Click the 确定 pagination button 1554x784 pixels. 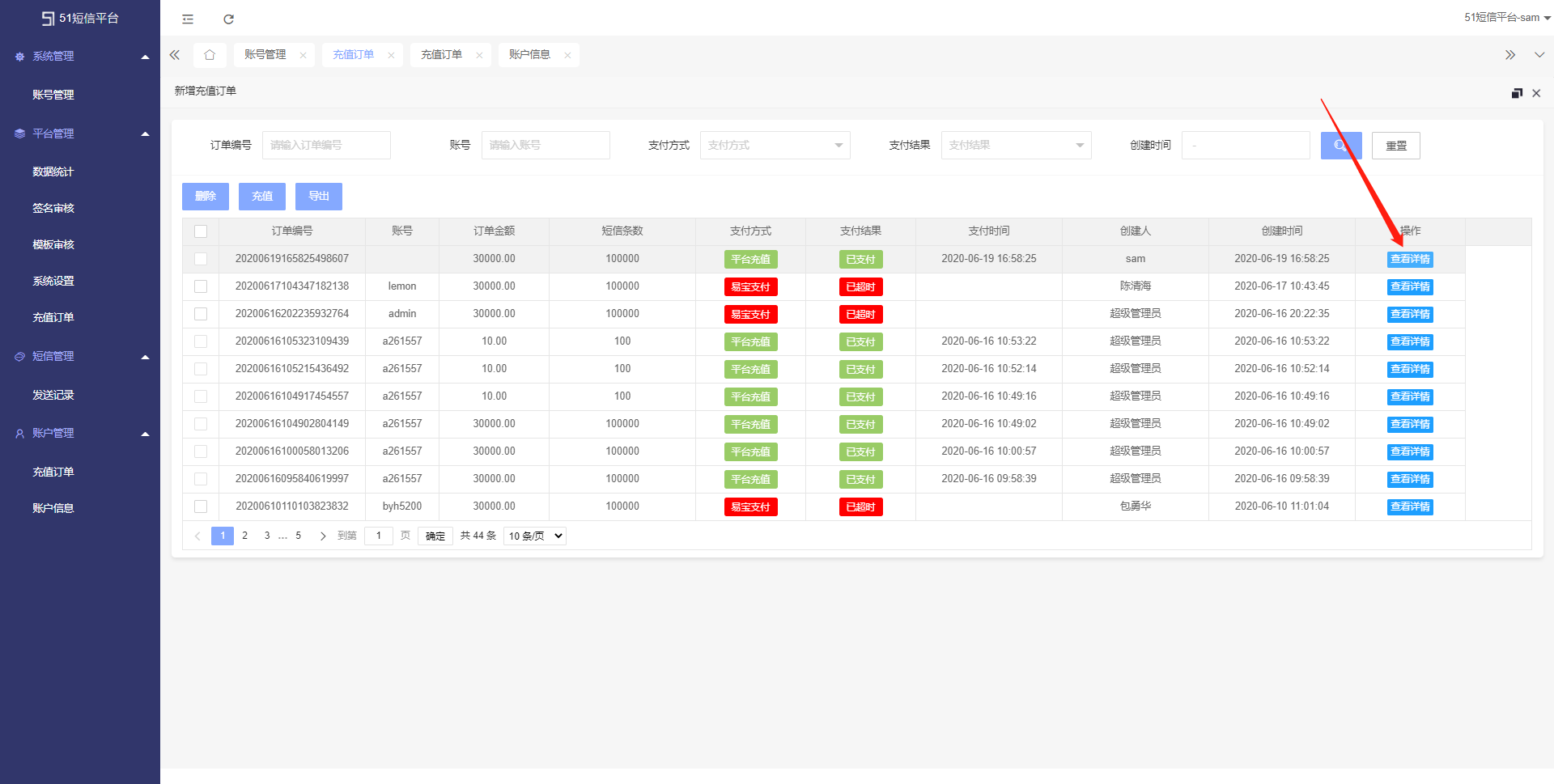pos(435,536)
